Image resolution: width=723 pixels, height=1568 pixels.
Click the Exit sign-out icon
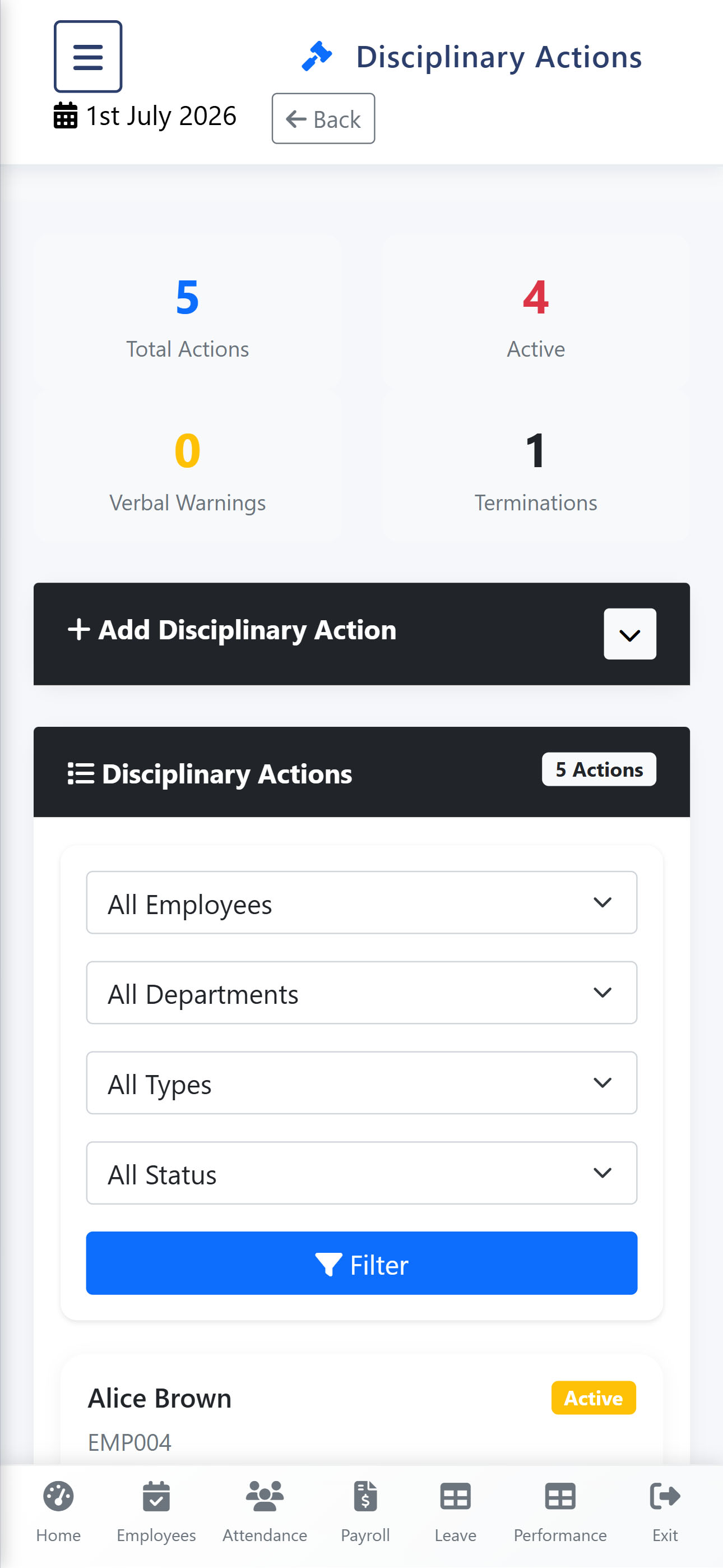pyautogui.click(x=665, y=1496)
